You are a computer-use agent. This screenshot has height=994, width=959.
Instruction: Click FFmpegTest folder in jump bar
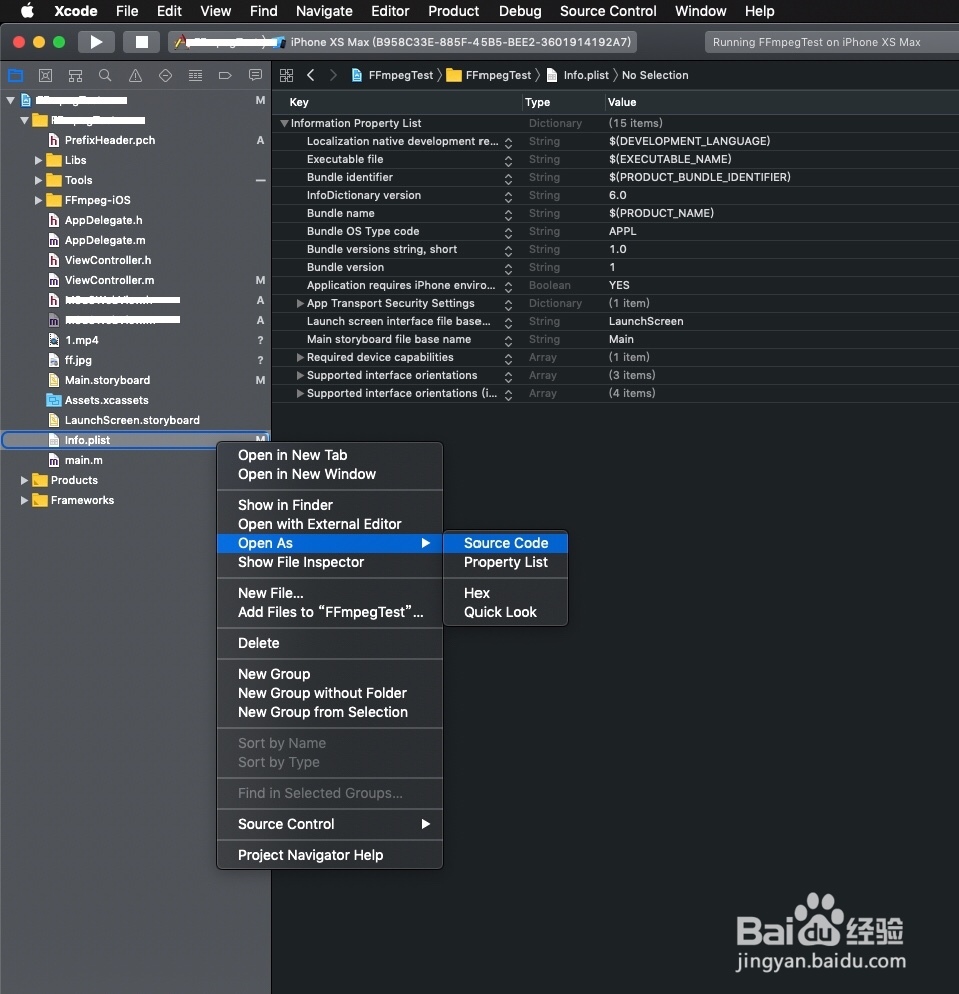coord(489,75)
